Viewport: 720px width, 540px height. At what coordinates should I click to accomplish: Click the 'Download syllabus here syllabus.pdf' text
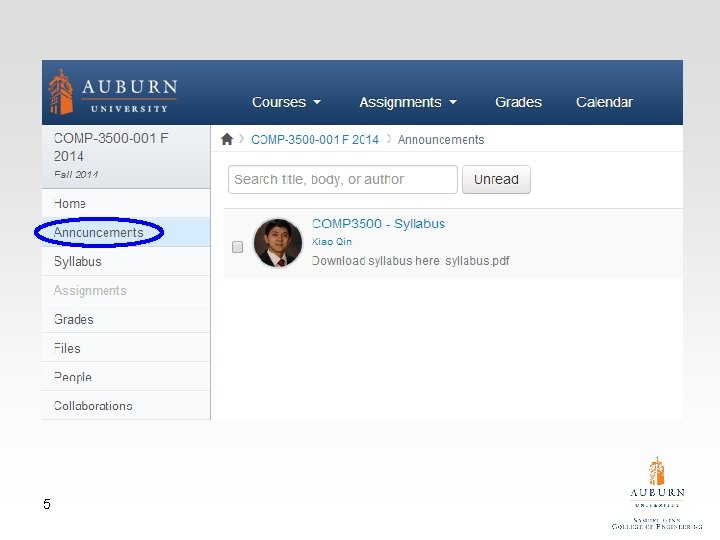[411, 261]
